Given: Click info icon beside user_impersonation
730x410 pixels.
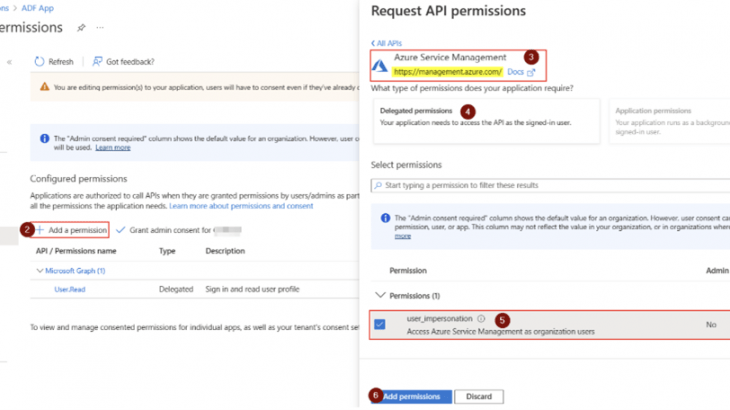Looking at the screenshot, I should [x=481, y=319].
